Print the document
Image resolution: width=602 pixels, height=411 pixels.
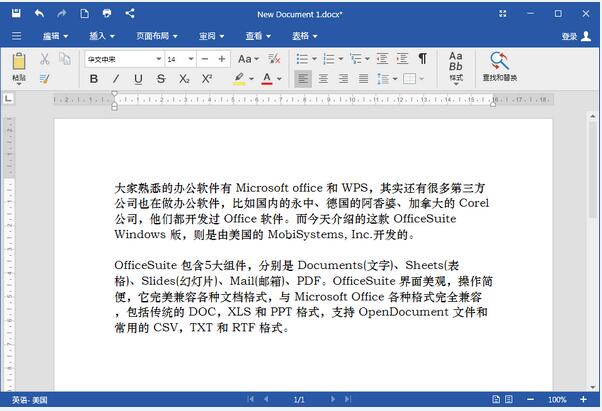coord(107,13)
